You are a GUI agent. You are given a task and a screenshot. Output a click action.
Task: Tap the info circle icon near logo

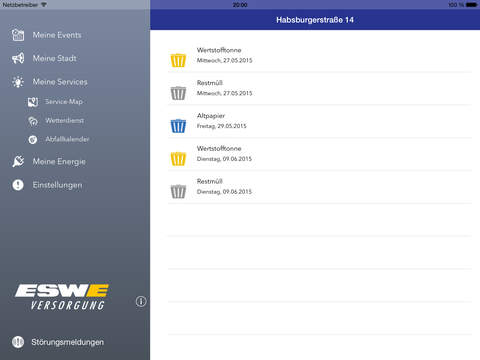click(x=141, y=301)
